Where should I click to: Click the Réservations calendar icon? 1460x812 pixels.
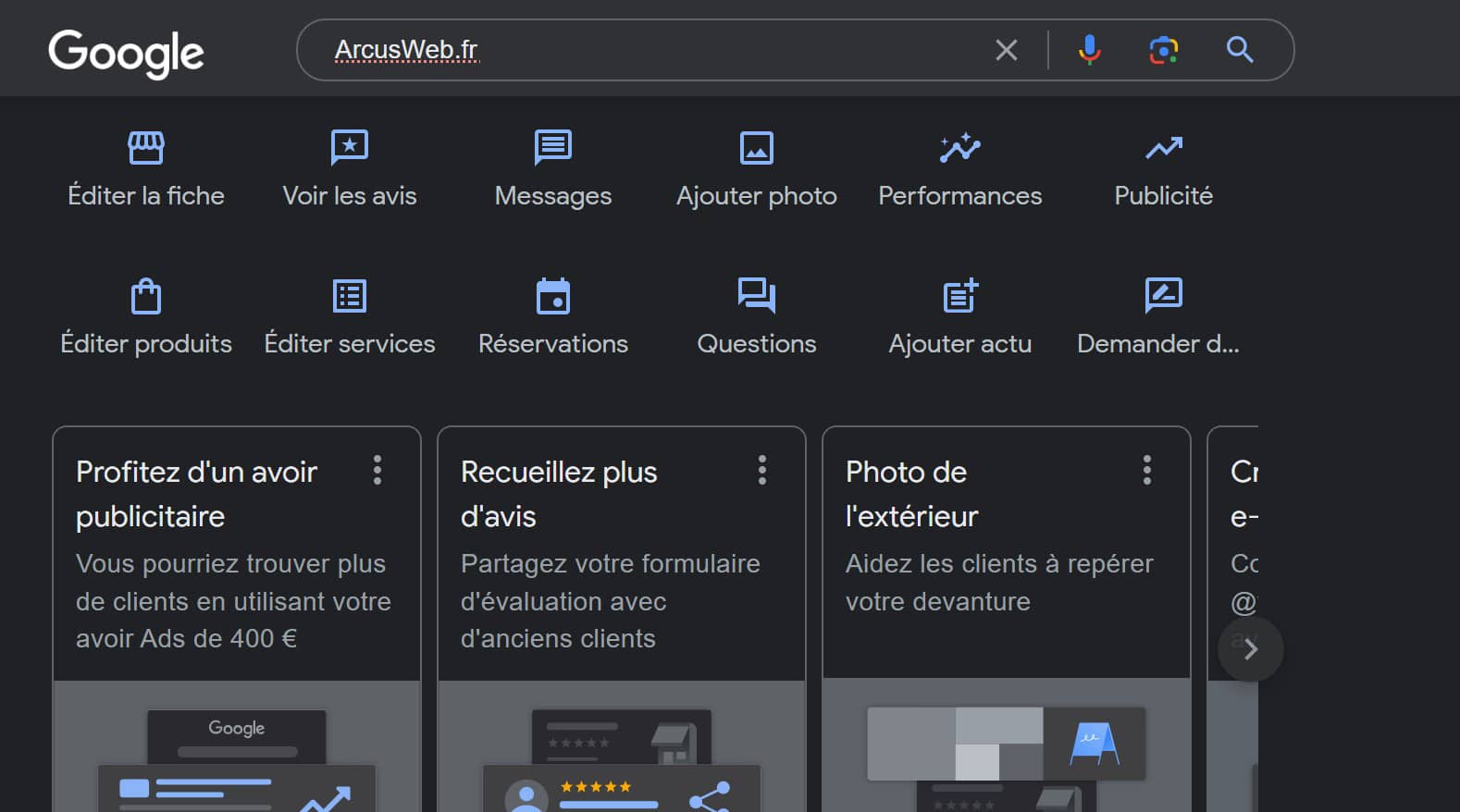click(x=553, y=296)
